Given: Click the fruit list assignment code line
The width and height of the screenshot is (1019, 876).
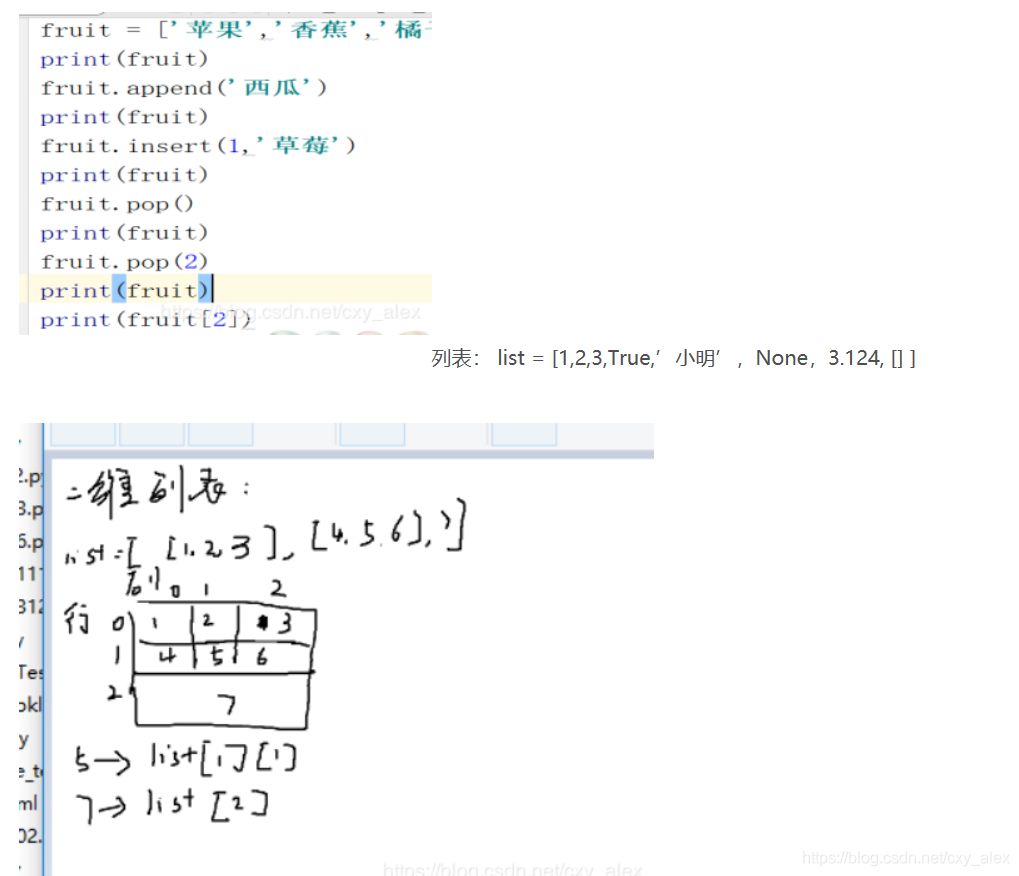Looking at the screenshot, I should pos(235,30).
